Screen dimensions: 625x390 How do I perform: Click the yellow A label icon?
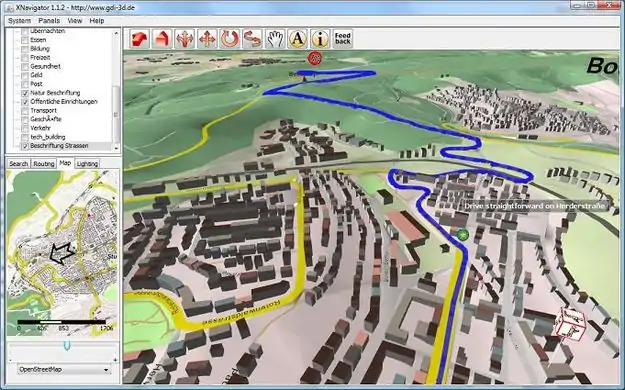click(x=297, y=39)
